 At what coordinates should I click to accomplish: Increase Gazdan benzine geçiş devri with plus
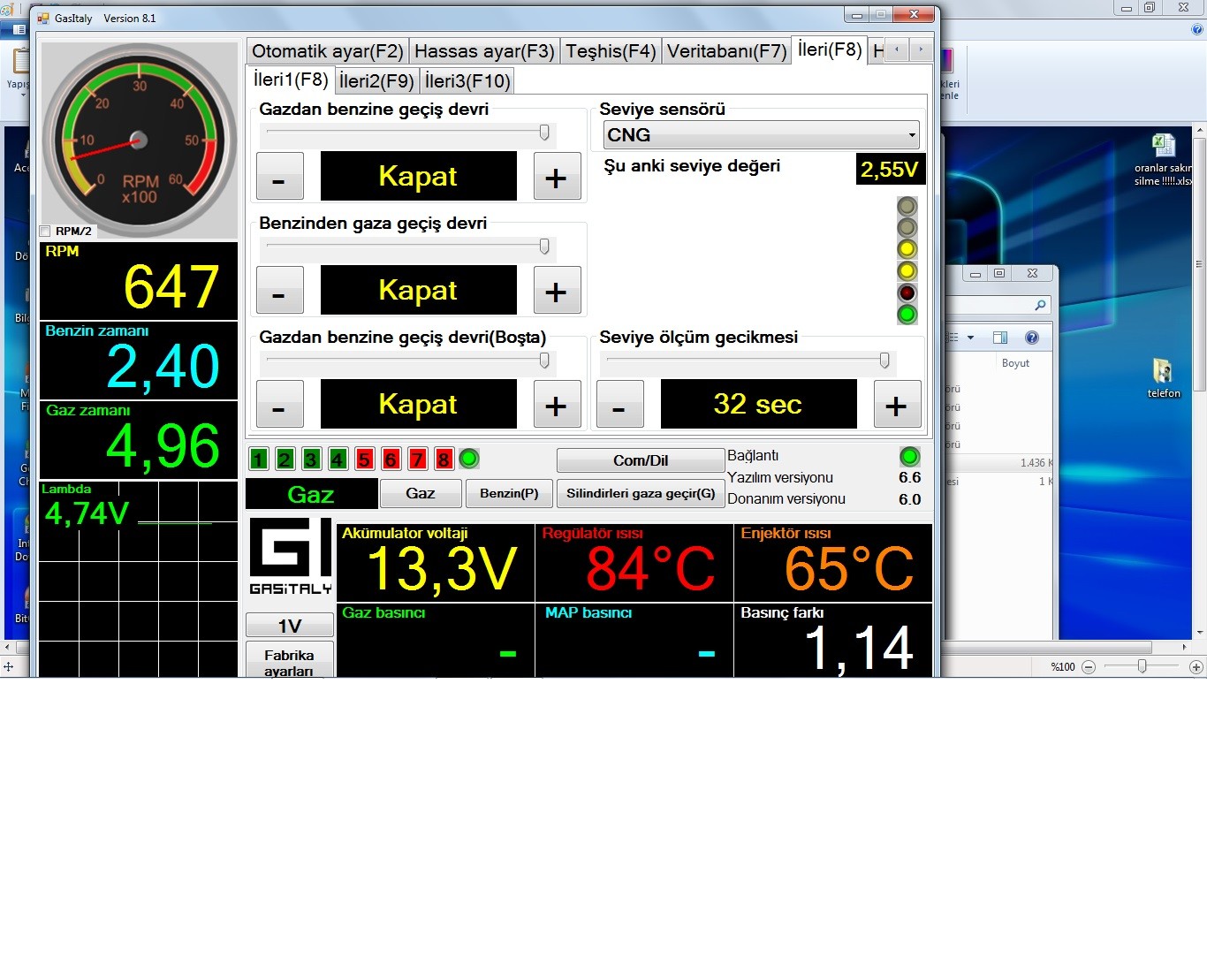557,177
